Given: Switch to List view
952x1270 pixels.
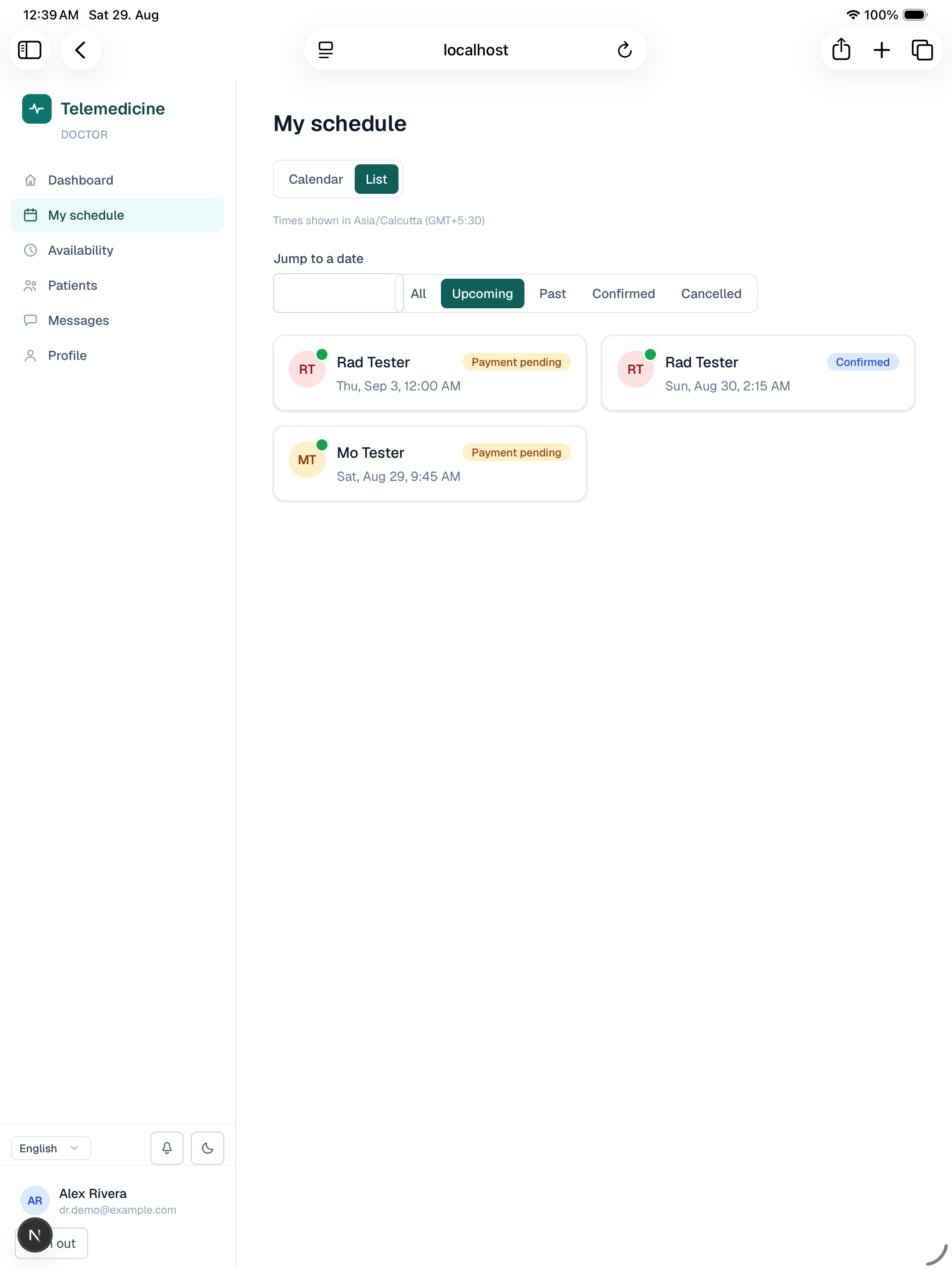Looking at the screenshot, I should tap(376, 179).
